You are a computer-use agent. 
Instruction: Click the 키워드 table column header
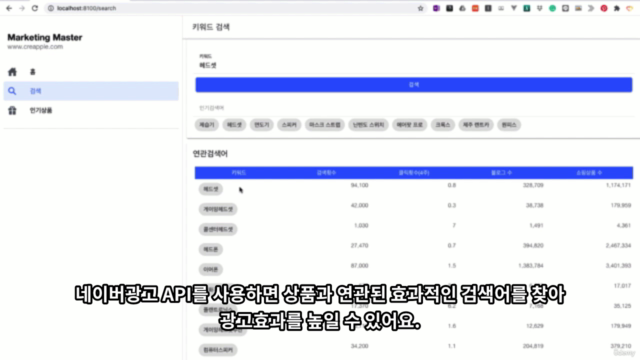tap(238, 173)
